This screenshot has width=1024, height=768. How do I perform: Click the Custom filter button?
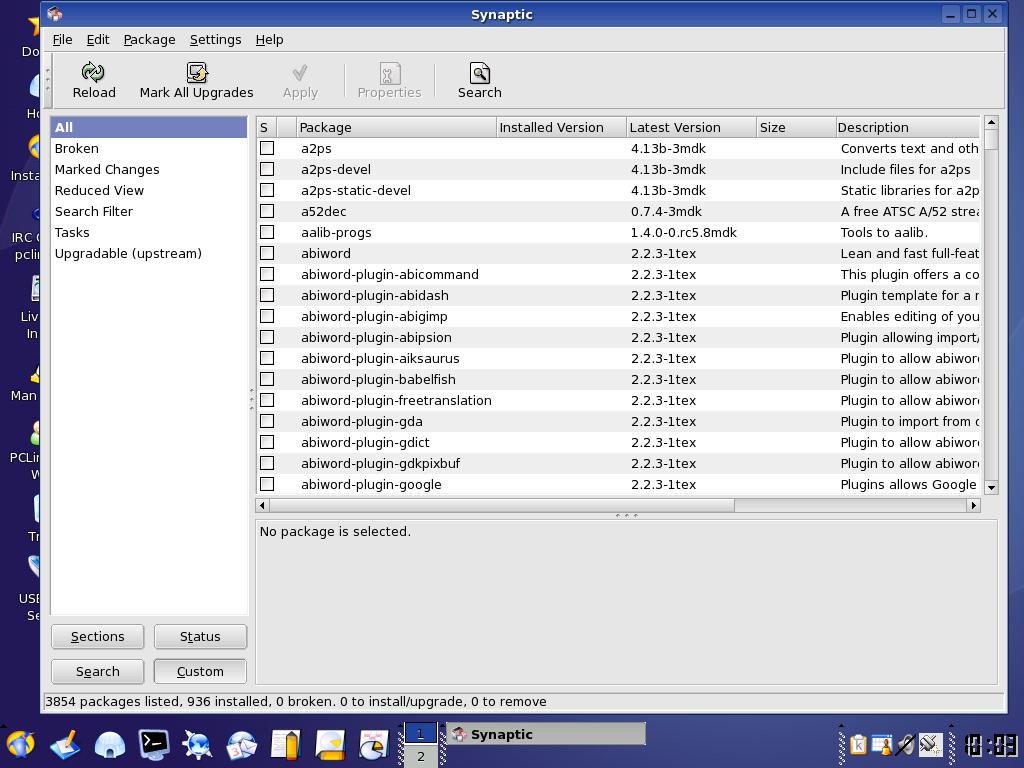pyautogui.click(x=200, y=671)
